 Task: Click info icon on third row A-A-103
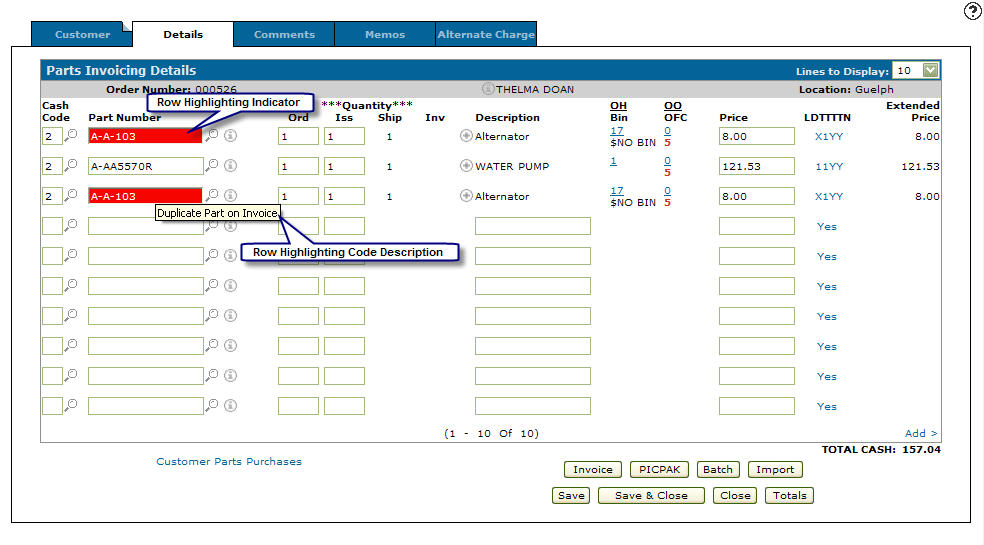click(x=230, y=196)
